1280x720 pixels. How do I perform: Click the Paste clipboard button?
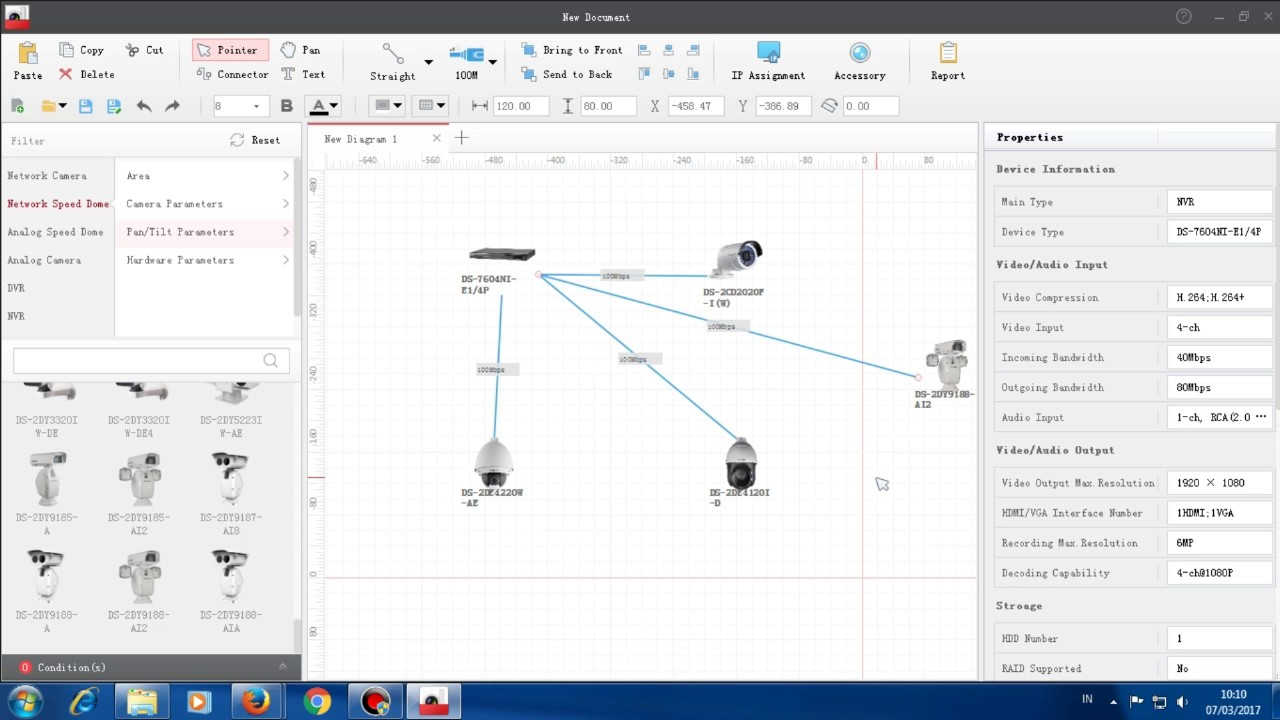point(28,61)
